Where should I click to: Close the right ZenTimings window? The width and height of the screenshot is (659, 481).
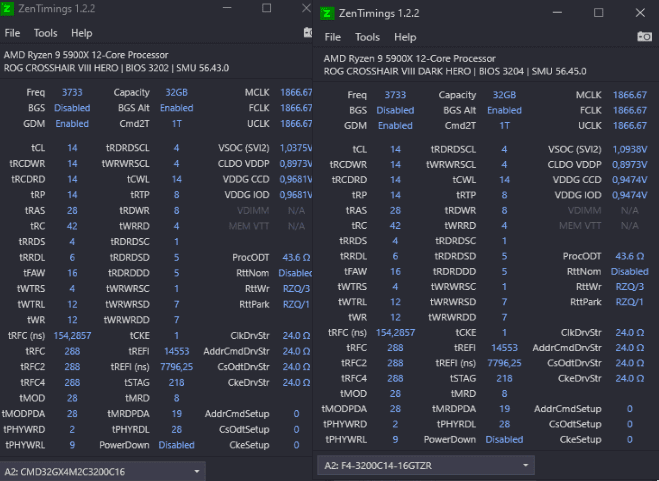point(640,13)
